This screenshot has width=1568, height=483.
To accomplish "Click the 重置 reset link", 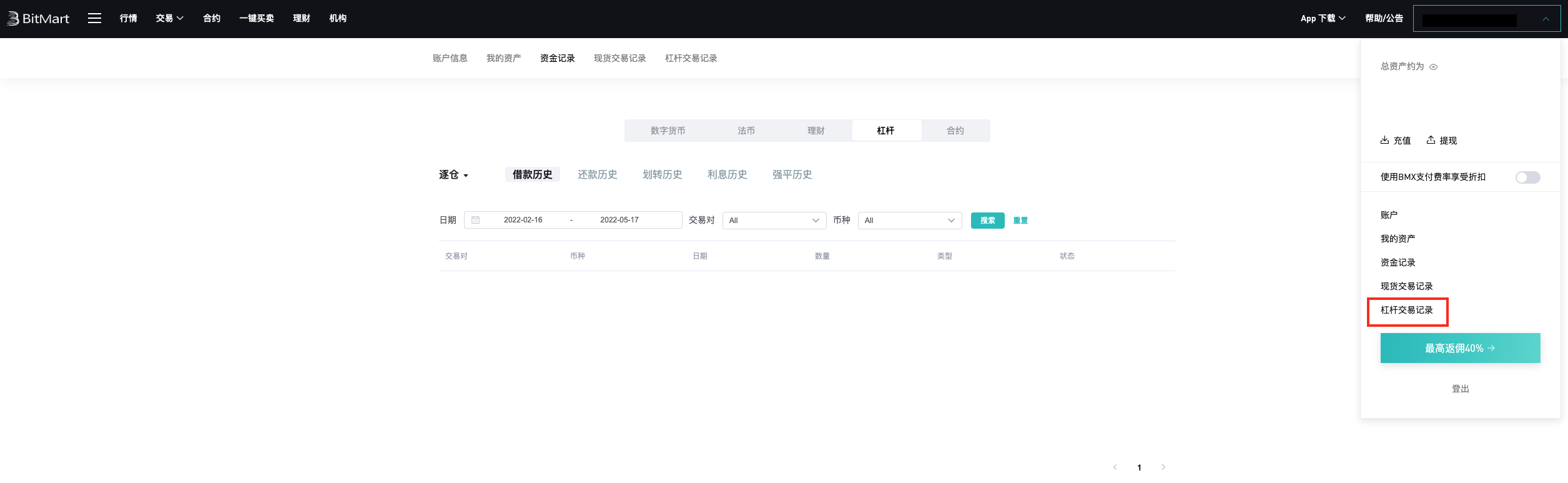I will tap(1020, 221).
